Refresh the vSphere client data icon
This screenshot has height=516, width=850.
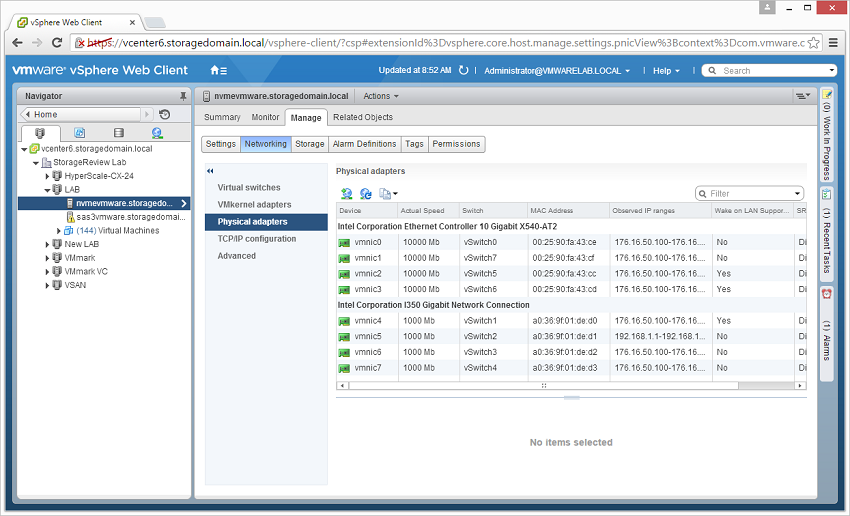point(463,70)
